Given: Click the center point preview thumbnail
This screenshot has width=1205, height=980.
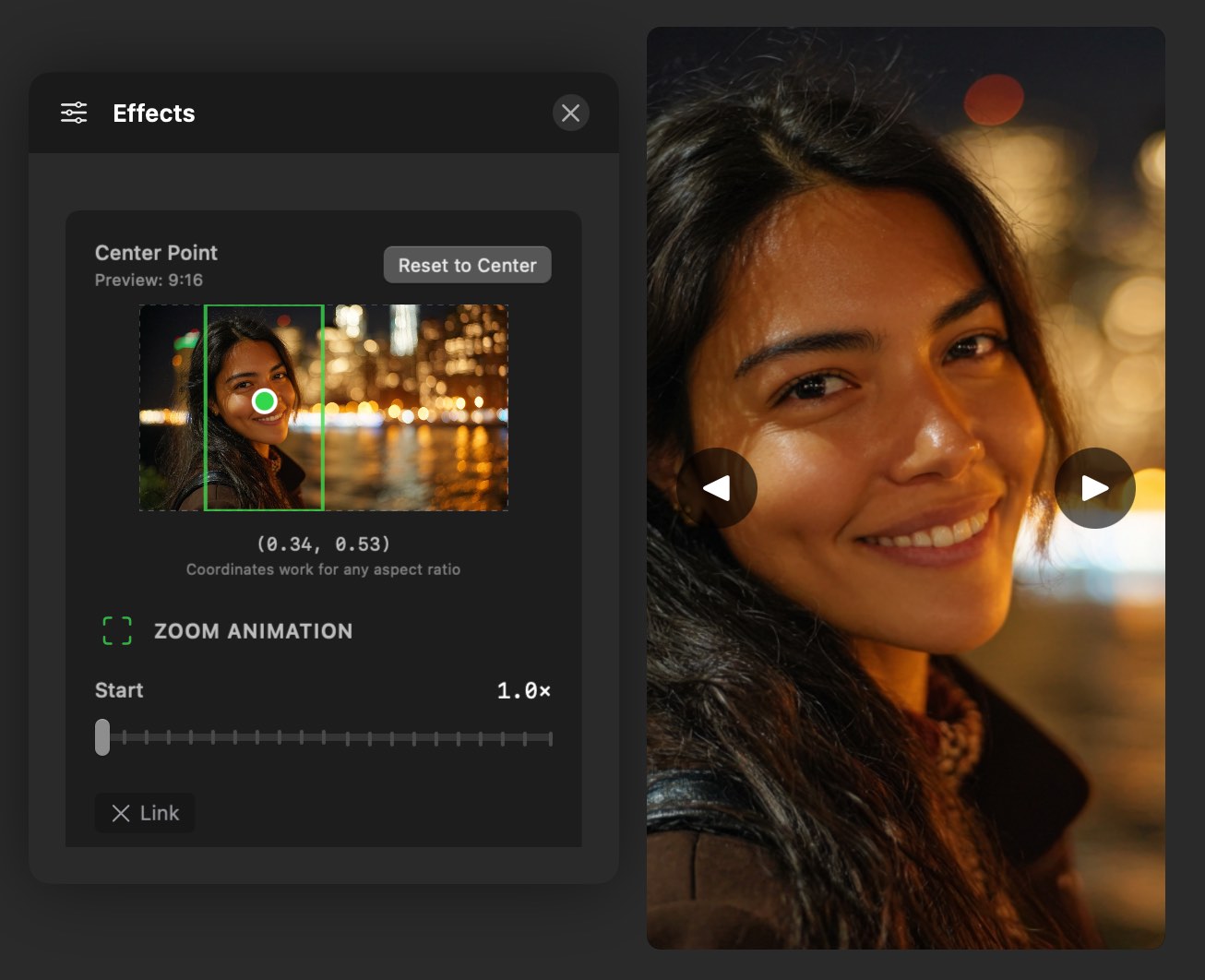Looking at the screenshot, I should 324,407.
